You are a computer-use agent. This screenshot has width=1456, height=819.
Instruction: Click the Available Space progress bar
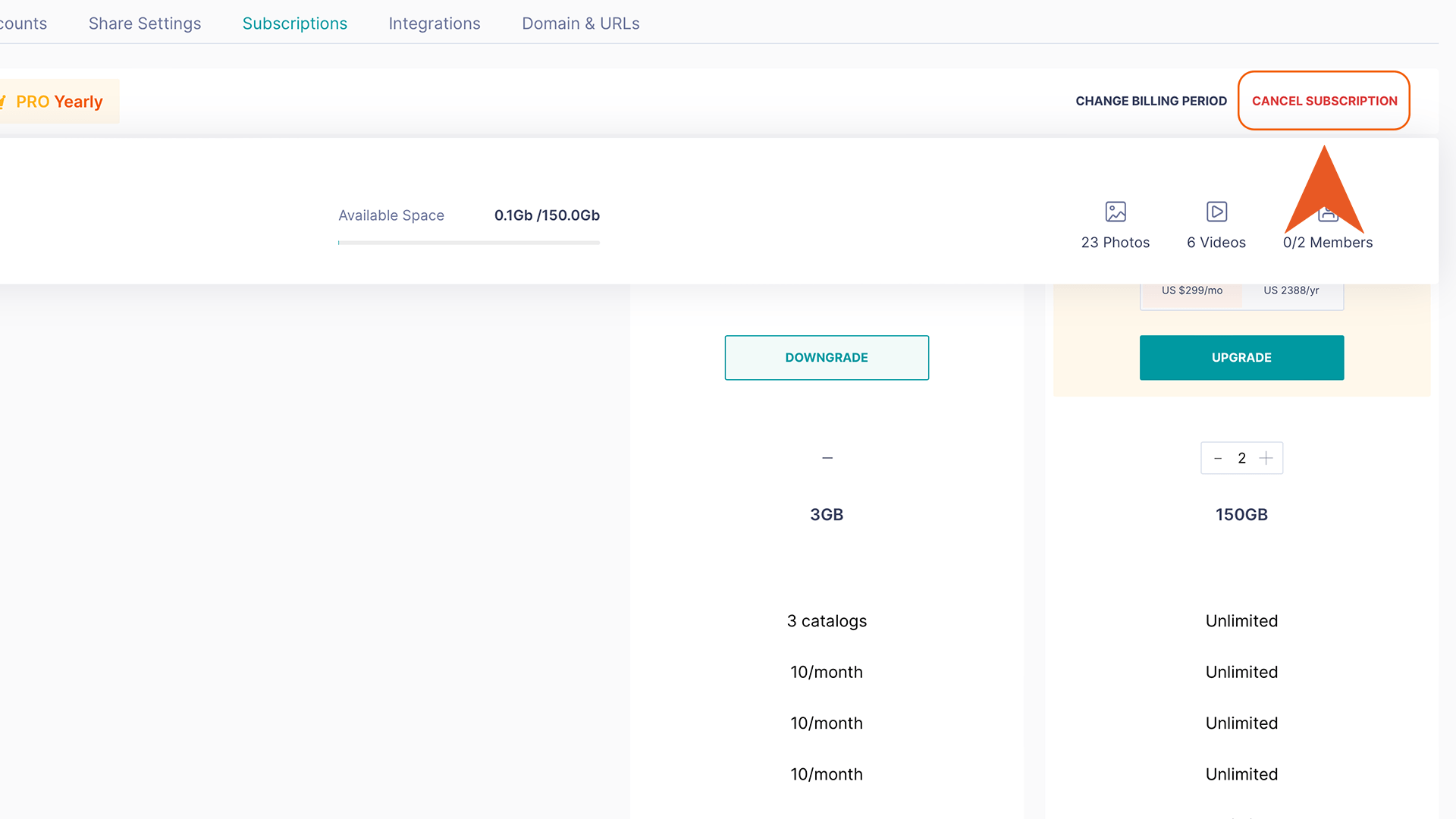pos(468,243)
